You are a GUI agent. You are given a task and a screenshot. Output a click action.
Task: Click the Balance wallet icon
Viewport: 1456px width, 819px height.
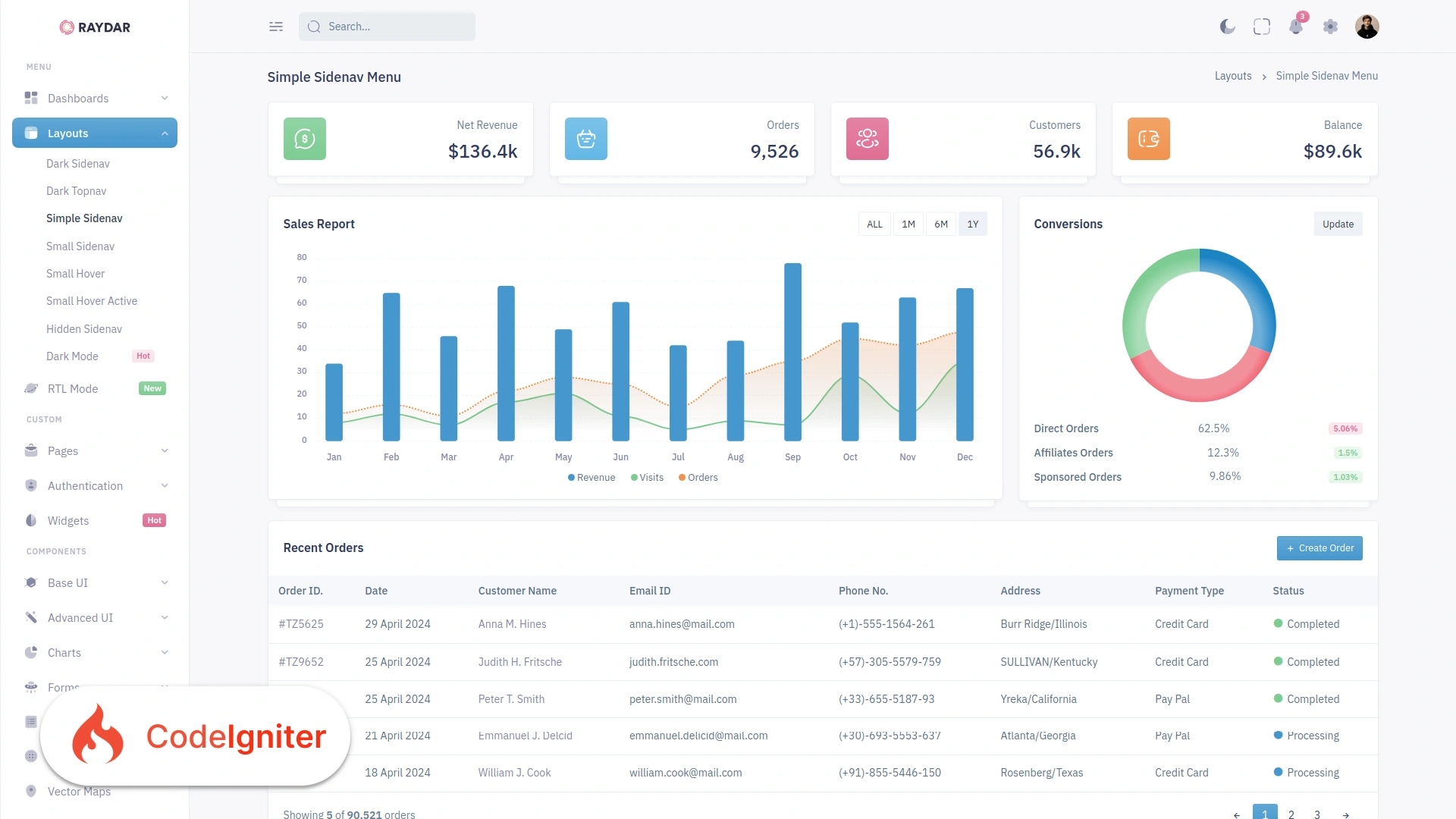coord(1149,139)
